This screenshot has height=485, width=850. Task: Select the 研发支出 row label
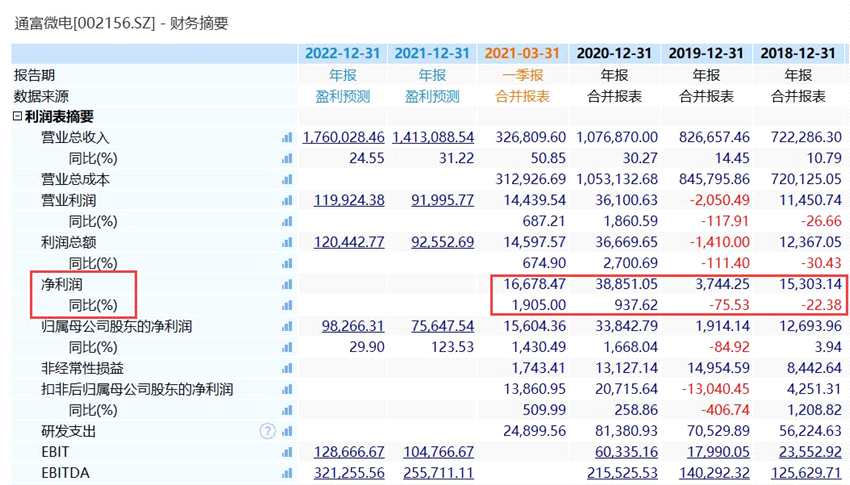[x=68, y=431]
